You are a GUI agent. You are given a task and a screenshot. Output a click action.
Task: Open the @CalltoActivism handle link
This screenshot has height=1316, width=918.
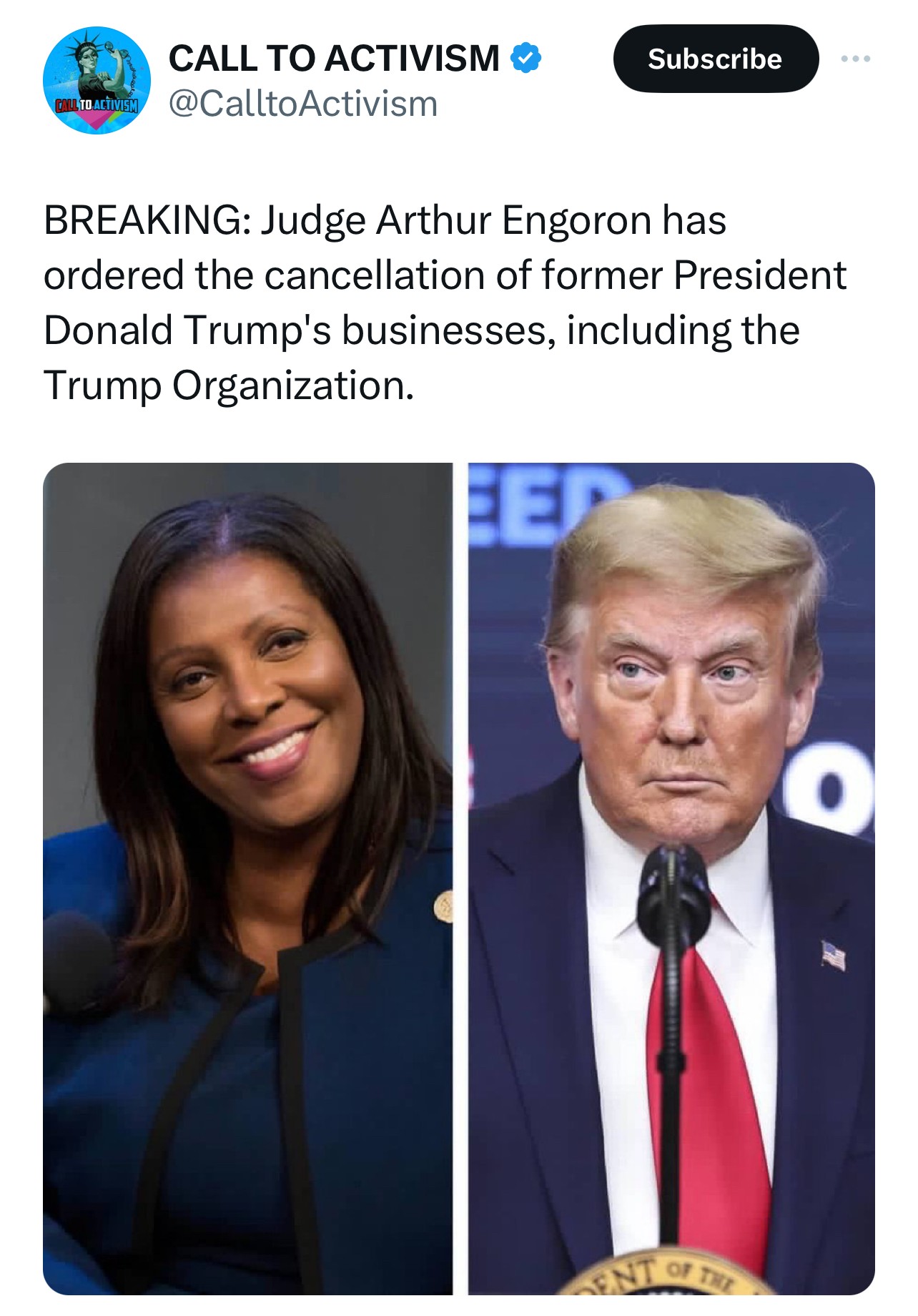(303, 104)
